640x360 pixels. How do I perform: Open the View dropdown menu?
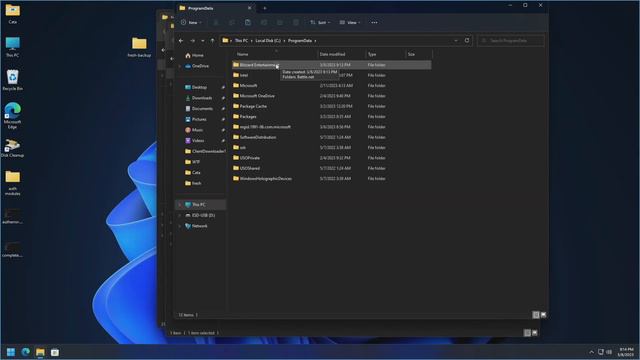(x=350, y=22)
